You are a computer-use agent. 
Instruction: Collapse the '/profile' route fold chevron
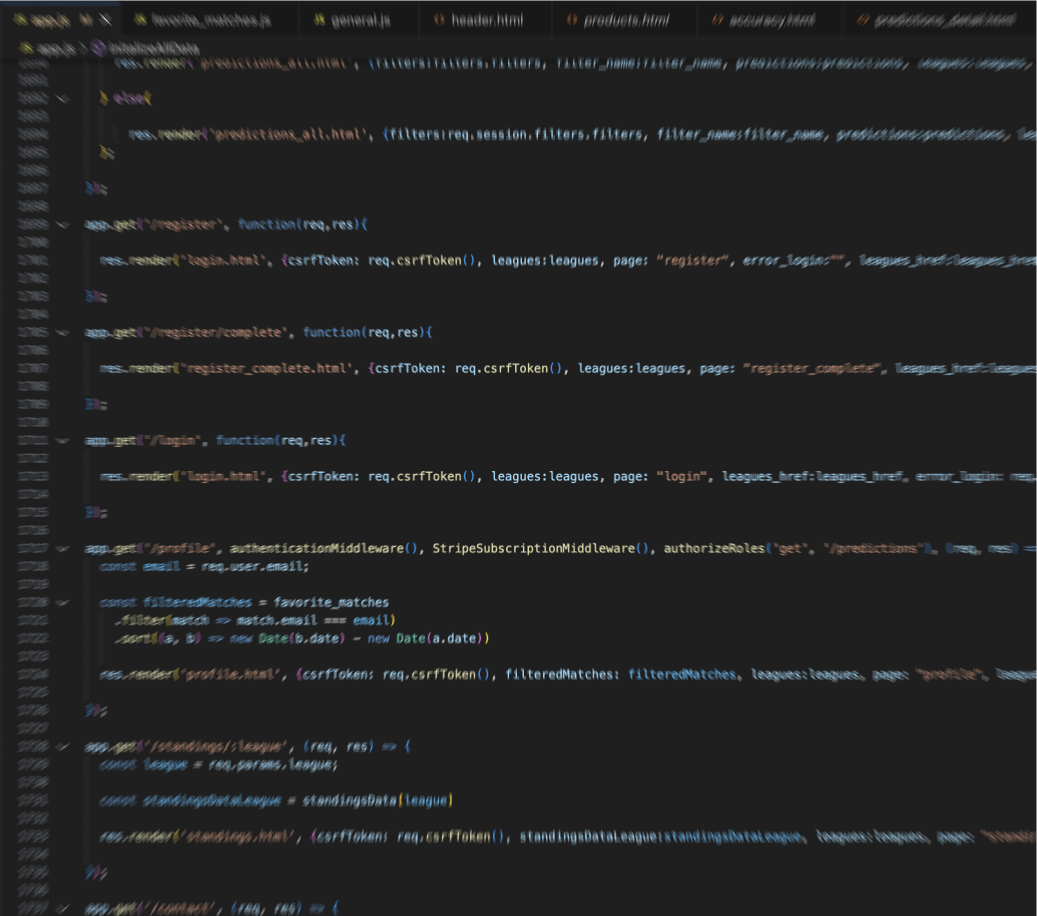[63, 548]
